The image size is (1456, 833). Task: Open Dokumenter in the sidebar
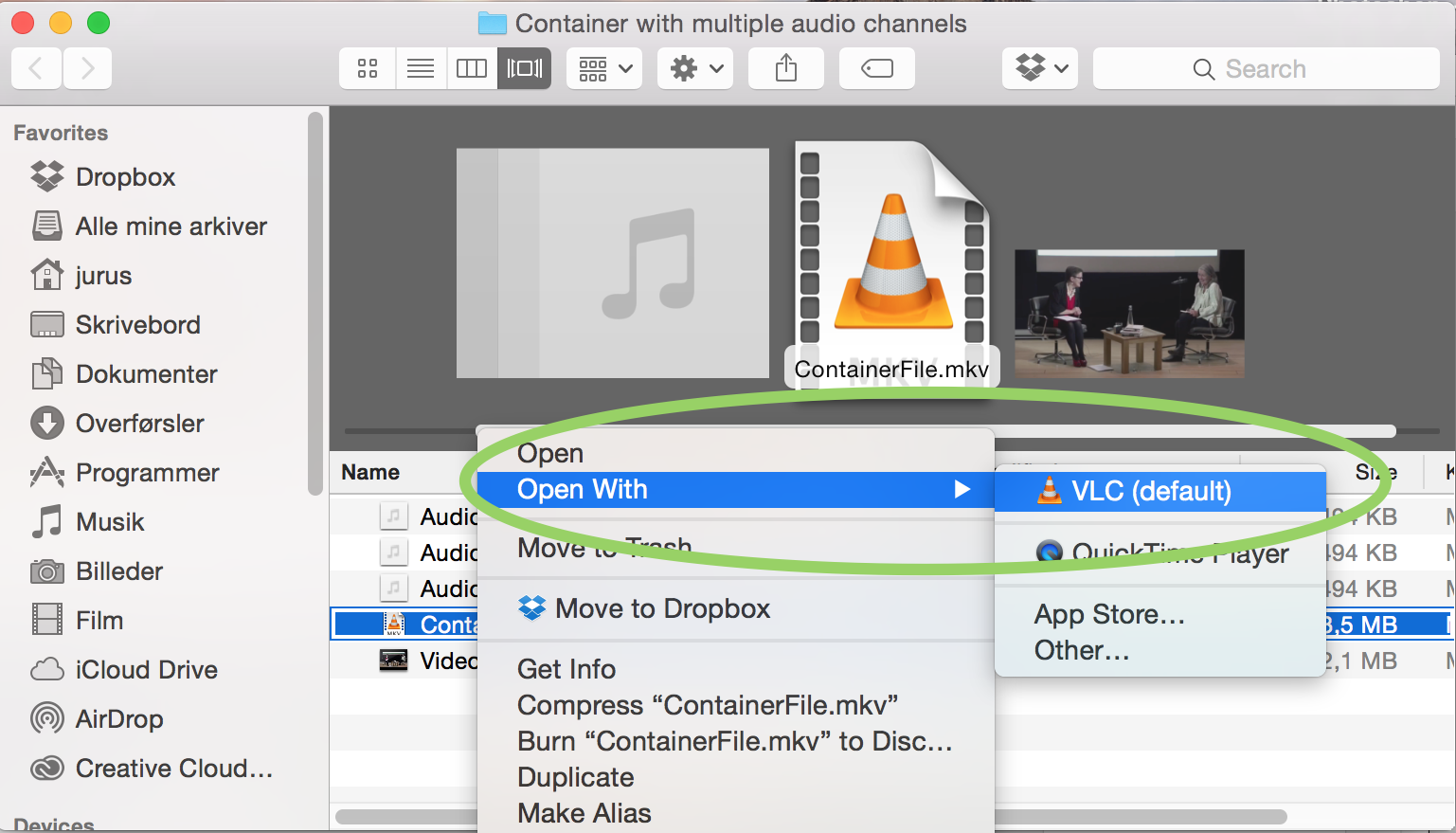tap(124, 374)
